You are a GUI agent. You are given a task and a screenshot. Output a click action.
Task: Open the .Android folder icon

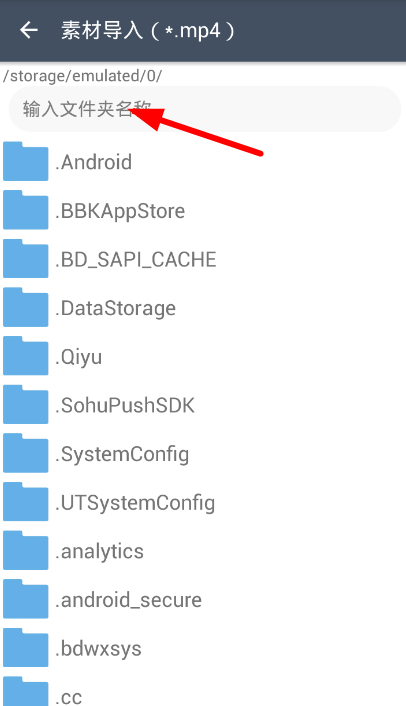click(x=26, y=162)
